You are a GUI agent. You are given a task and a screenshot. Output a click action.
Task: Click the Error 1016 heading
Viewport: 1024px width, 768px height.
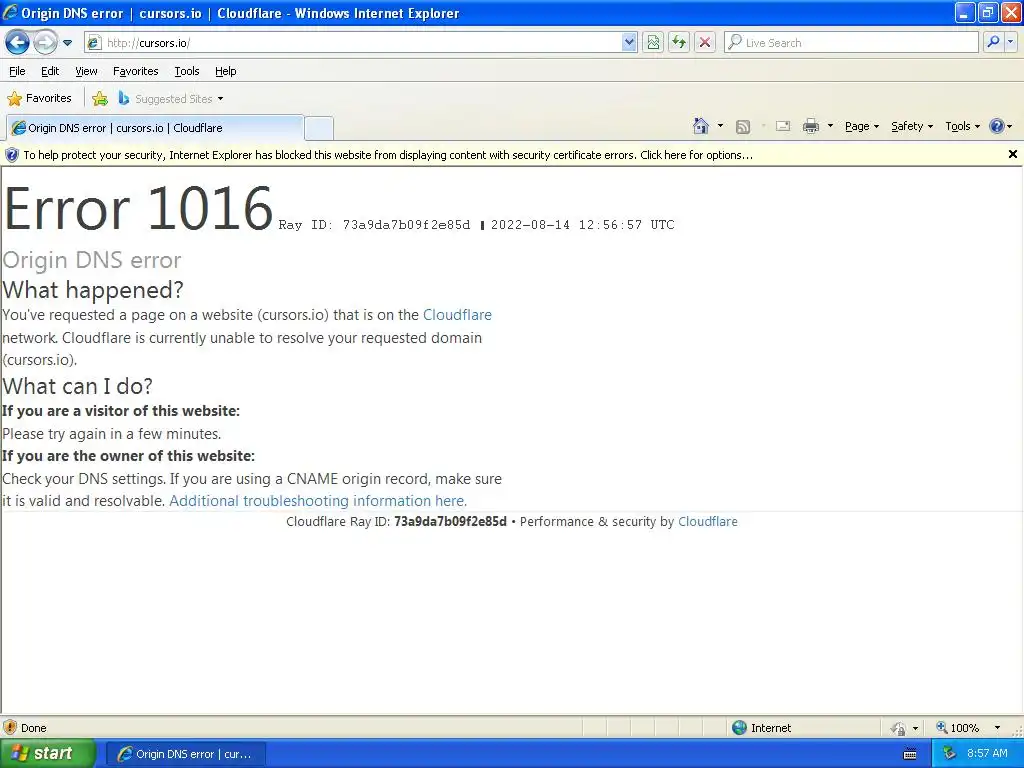click(138, 209)
